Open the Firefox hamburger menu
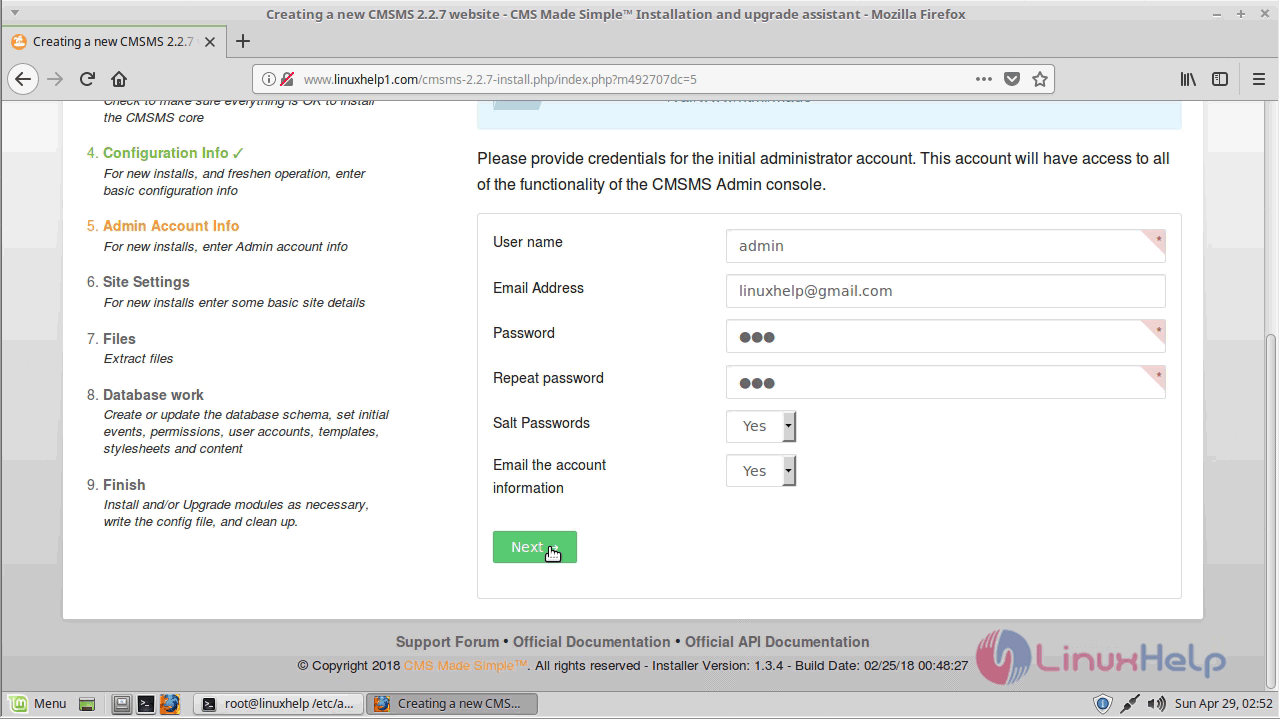 [x=1259, y=79]
